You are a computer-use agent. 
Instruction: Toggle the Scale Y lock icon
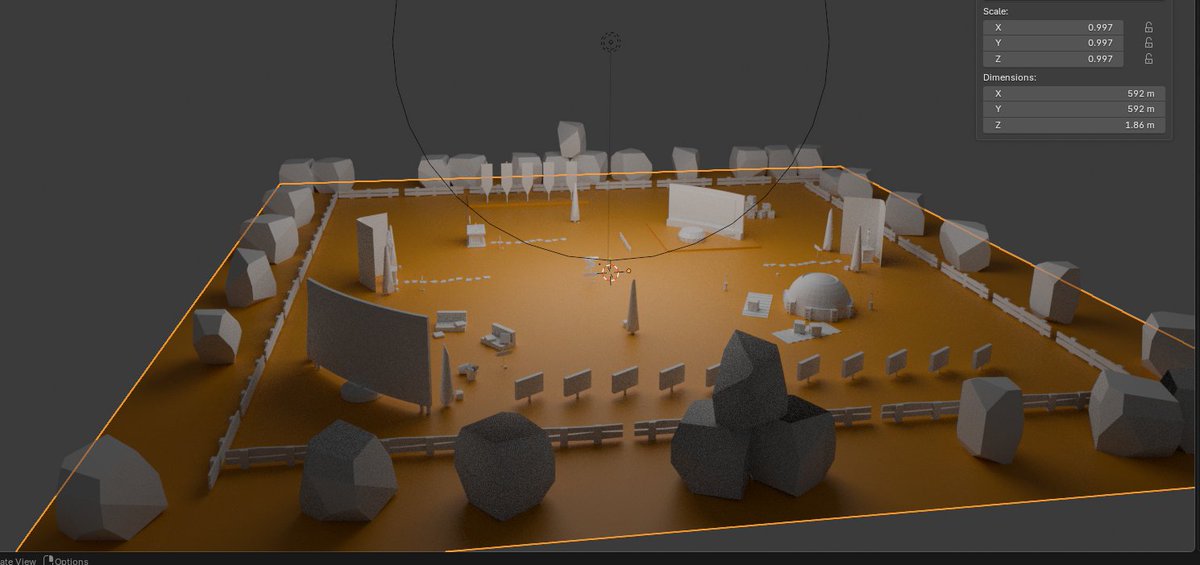point(1148,43)
